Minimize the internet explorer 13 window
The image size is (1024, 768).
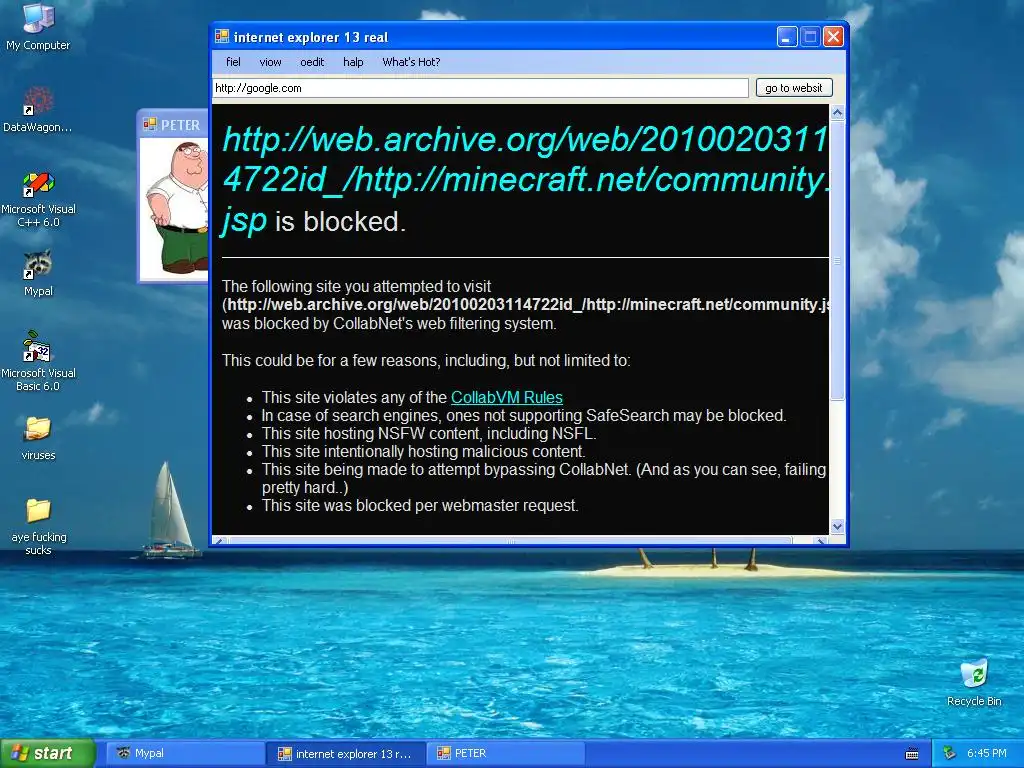point(787,37)
